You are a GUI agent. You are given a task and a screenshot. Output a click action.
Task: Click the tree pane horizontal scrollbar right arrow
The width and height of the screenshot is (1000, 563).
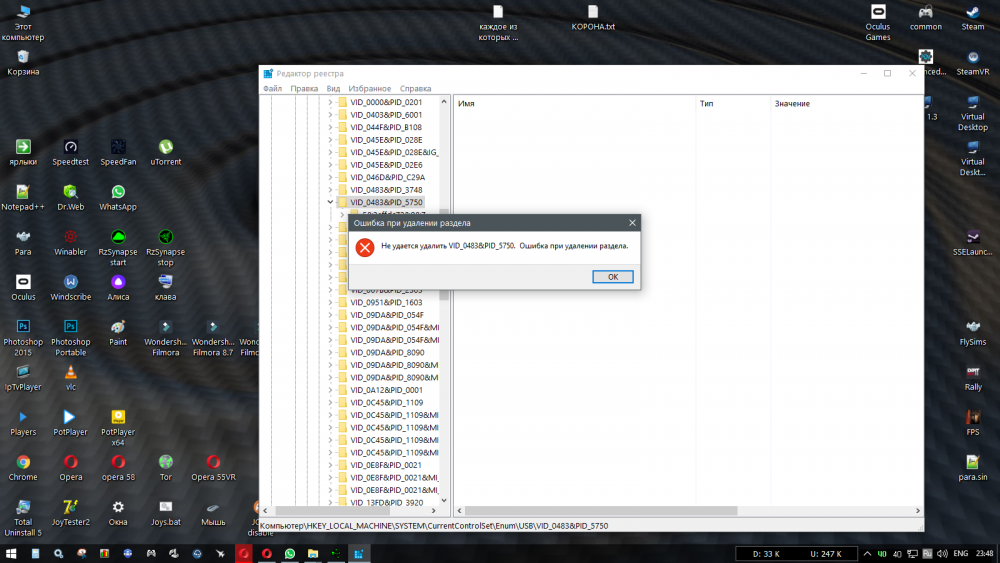pyautogui.click(x=434, y=511)
